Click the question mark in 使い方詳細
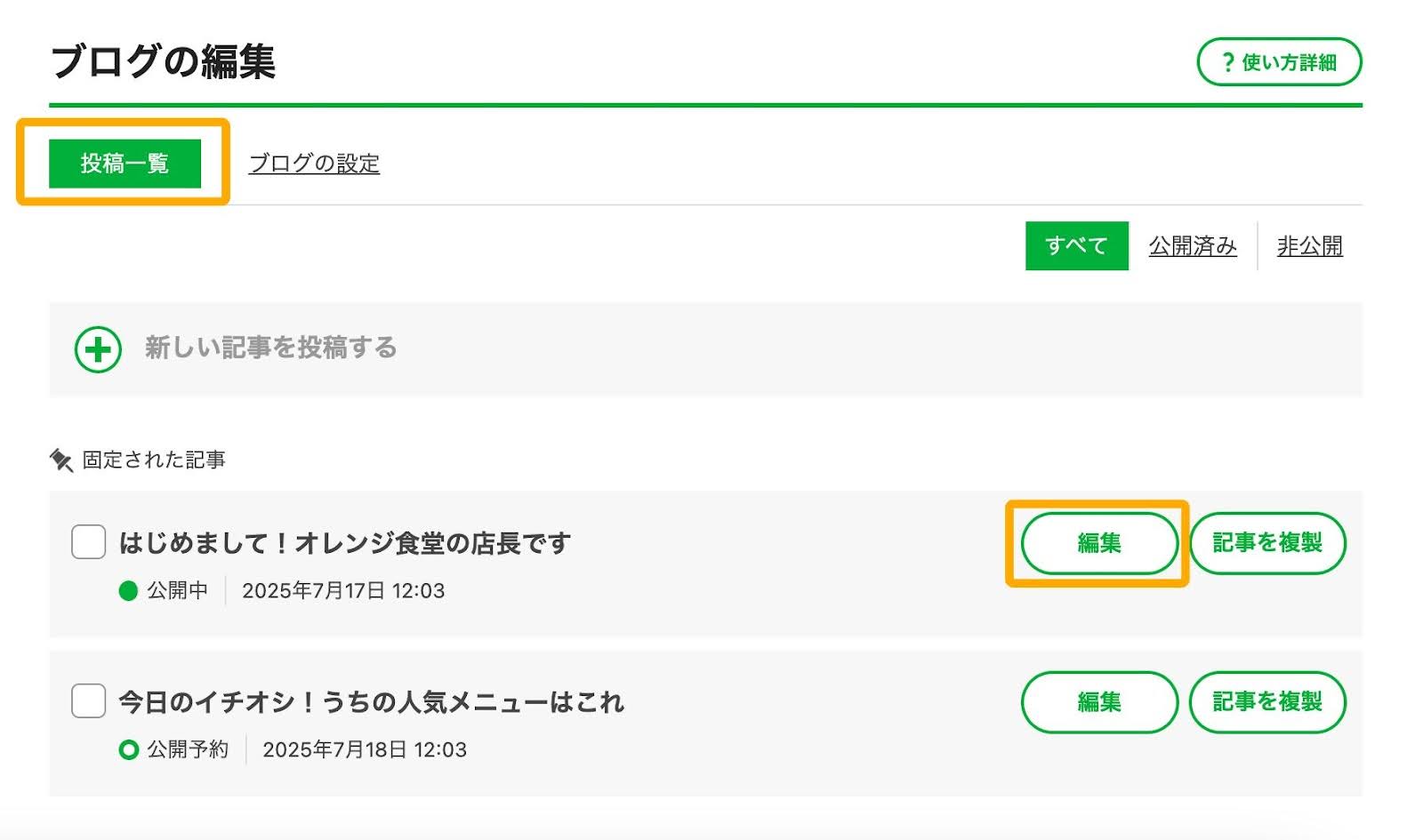Screen dimensions: 1423x840 click(x=1228, y=62)
